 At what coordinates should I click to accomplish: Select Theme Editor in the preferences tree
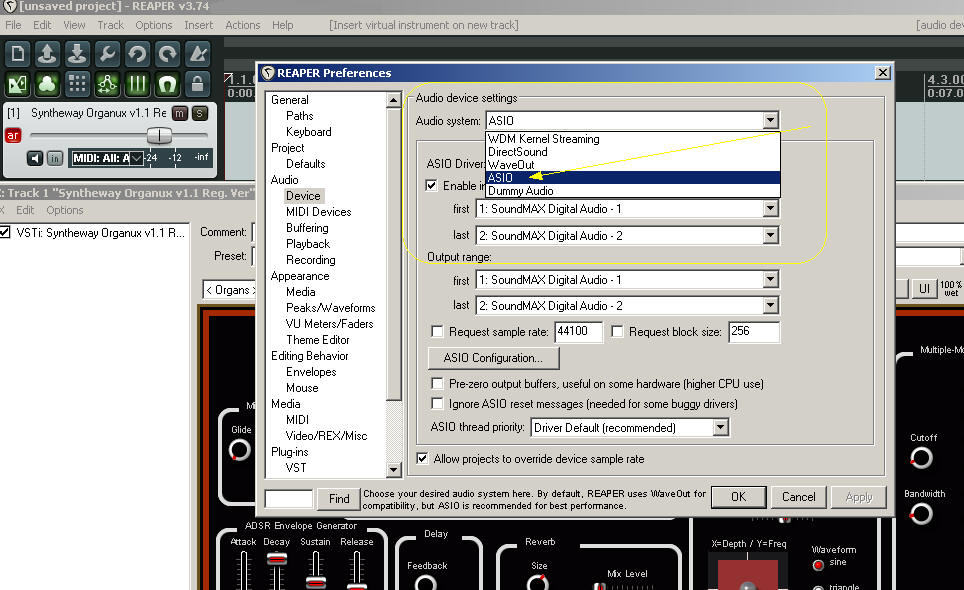pos(317,340)
